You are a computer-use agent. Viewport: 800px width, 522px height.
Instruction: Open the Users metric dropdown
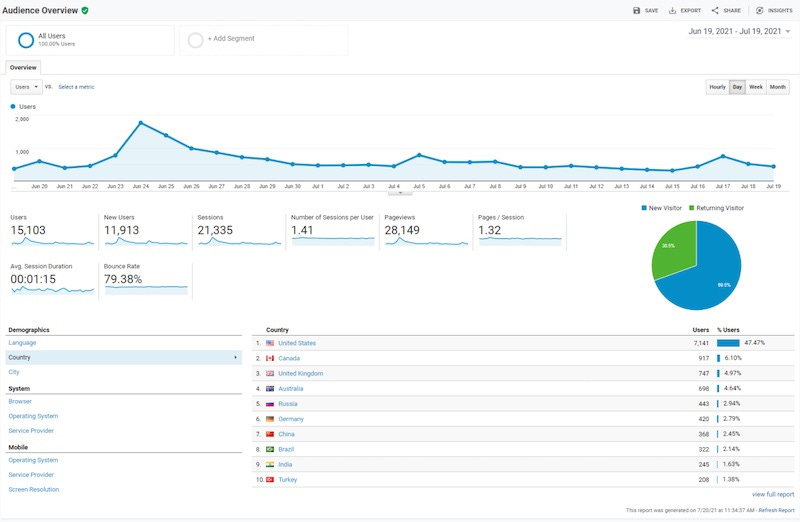point(27,87)
